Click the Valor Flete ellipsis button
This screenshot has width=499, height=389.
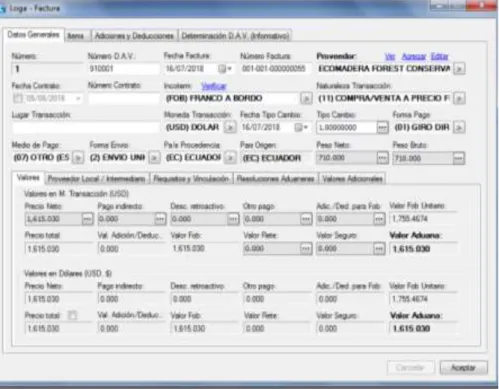click(306, 249)
